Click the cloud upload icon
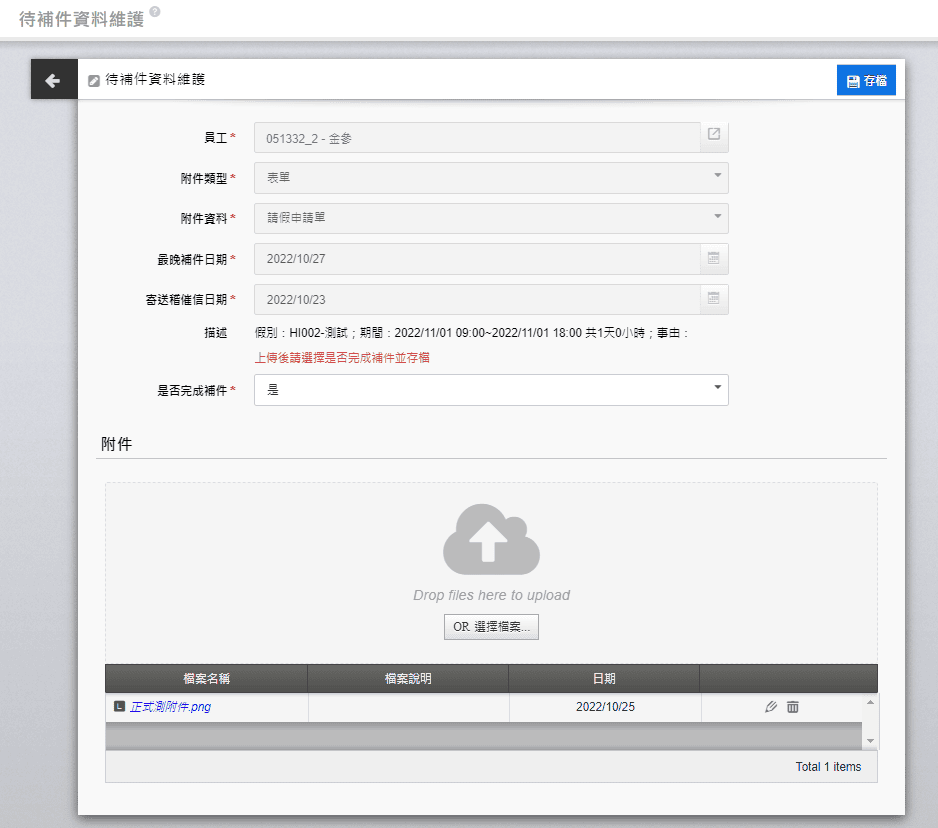This screenshot has width=938, height=828. pos(491,540)
